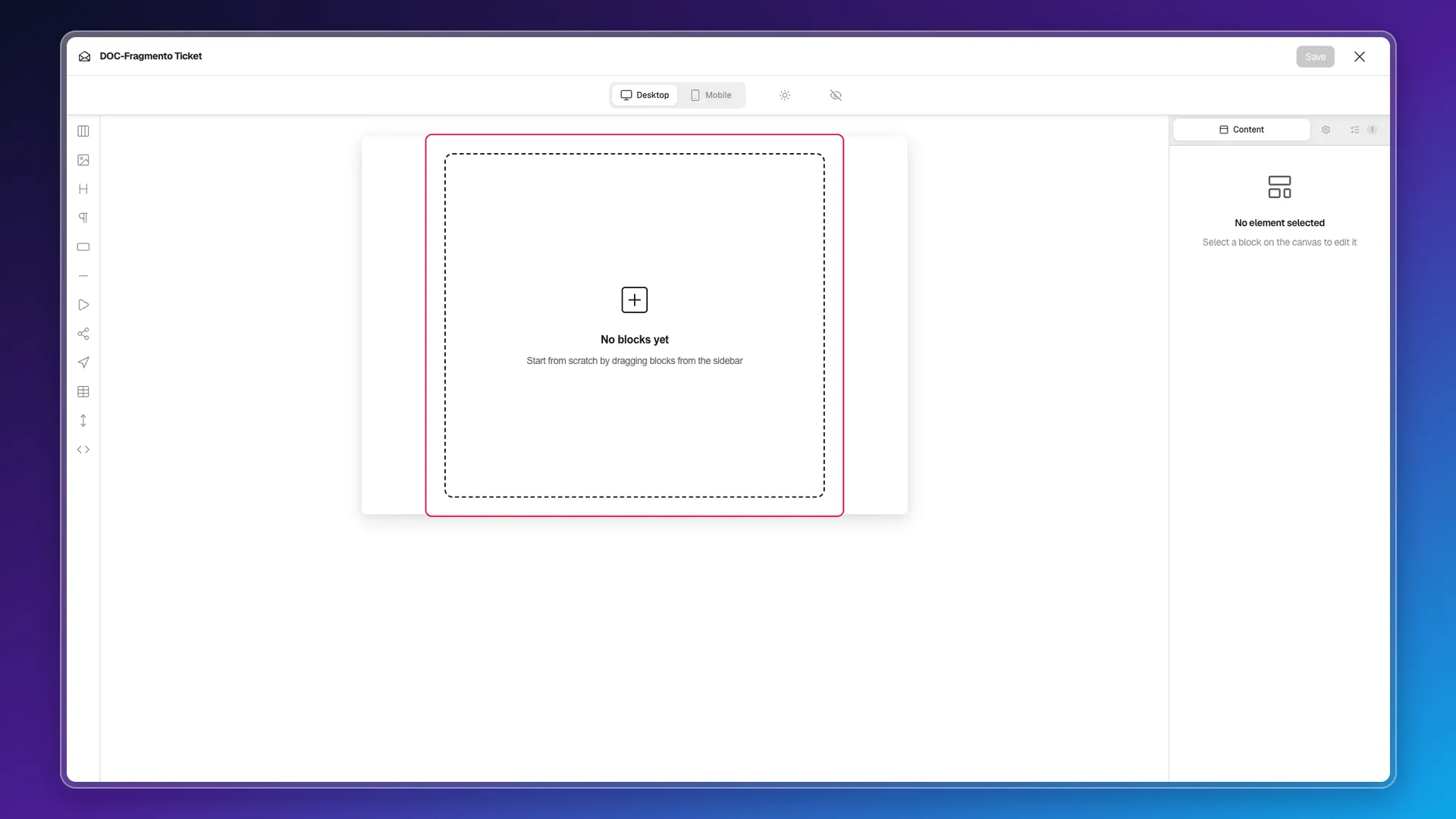The height and width of the screenshot is (819, 1456).
Task: Select the Social share block icon
Action: (83, 334)
